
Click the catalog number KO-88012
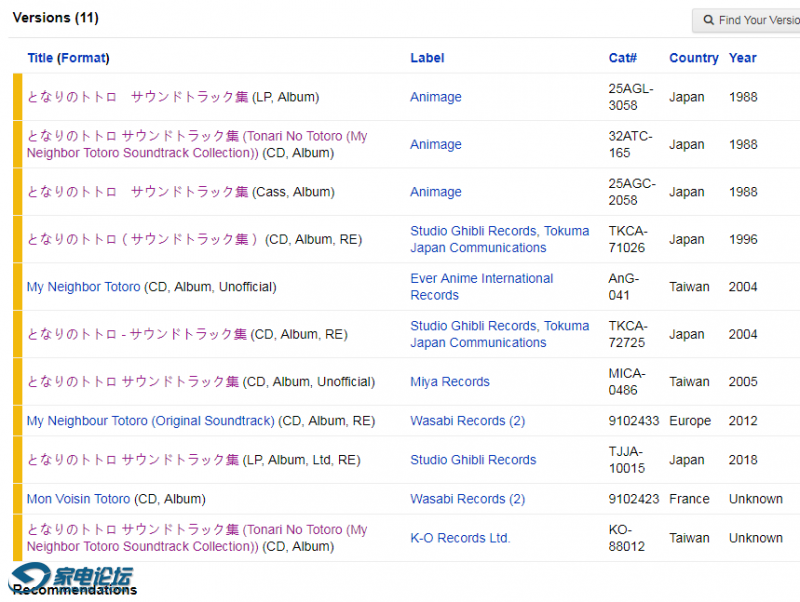click(627, 538)
